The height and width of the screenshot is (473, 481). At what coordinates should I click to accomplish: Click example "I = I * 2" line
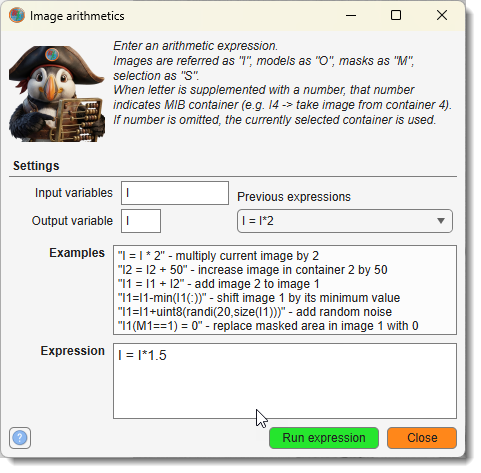tap(218, 256)
